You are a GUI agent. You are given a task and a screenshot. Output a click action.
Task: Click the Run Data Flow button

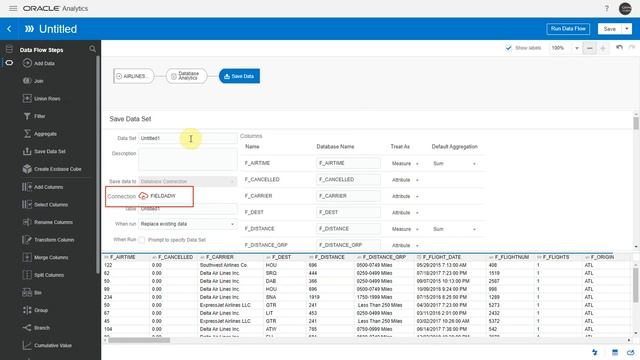pos(568,29)
